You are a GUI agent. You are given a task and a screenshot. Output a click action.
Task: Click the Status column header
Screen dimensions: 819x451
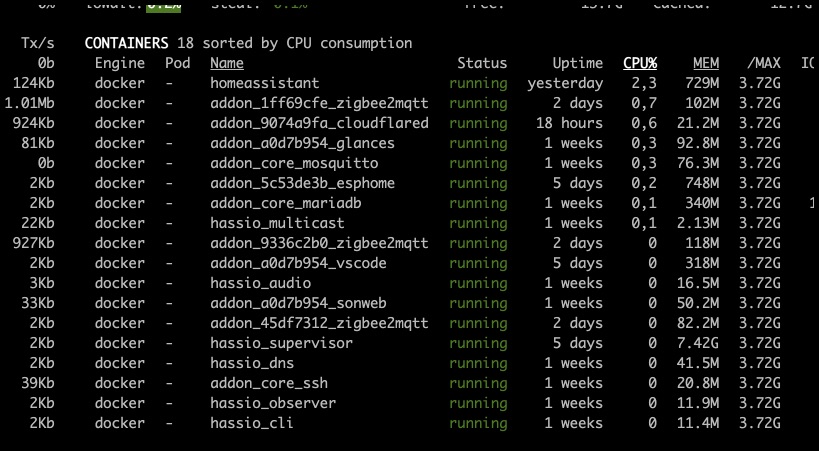coord(482,63)
